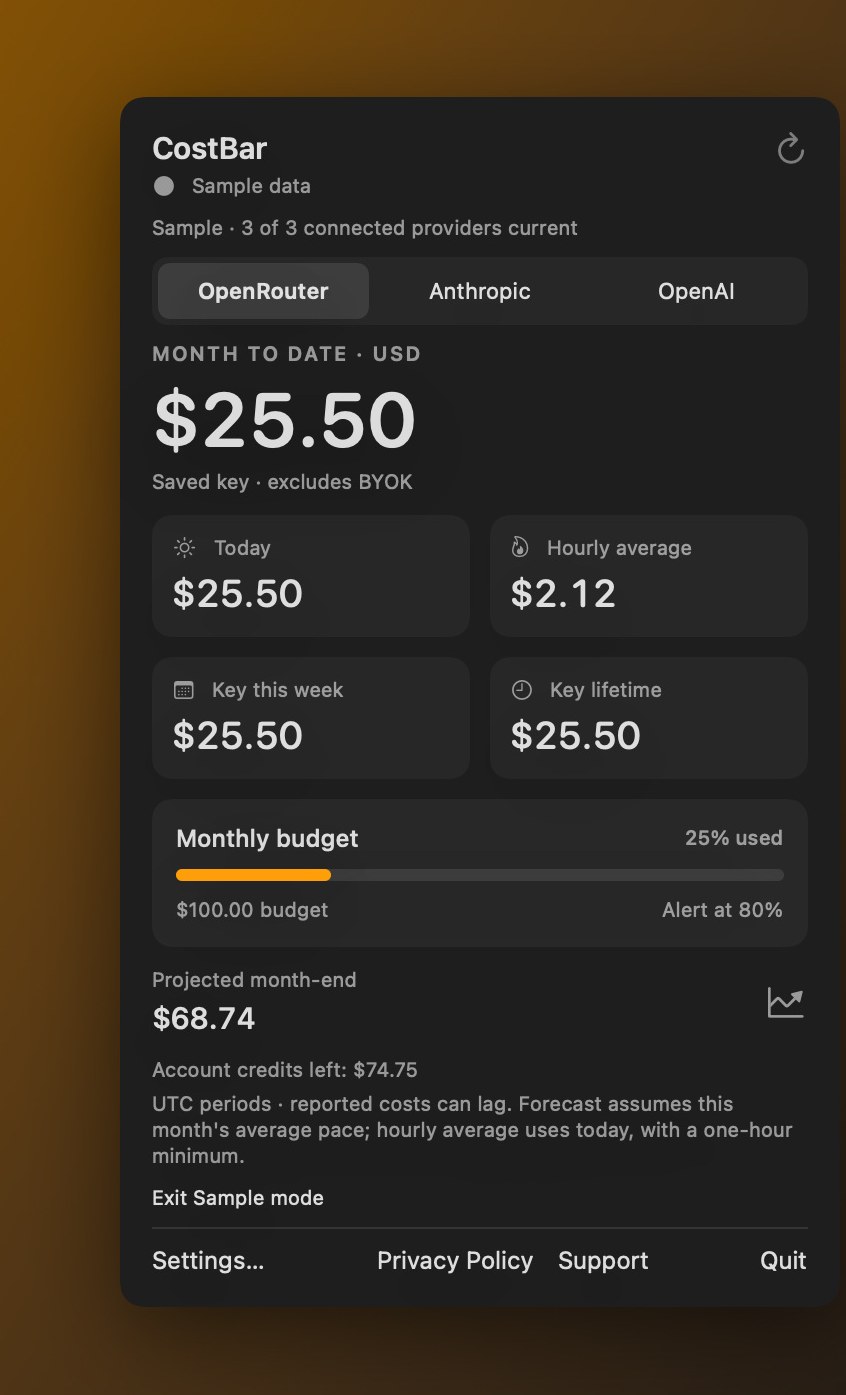This screenshot has width=846, height=1395.
Task: Open the Support link
Action: (x=603, y=1261)
